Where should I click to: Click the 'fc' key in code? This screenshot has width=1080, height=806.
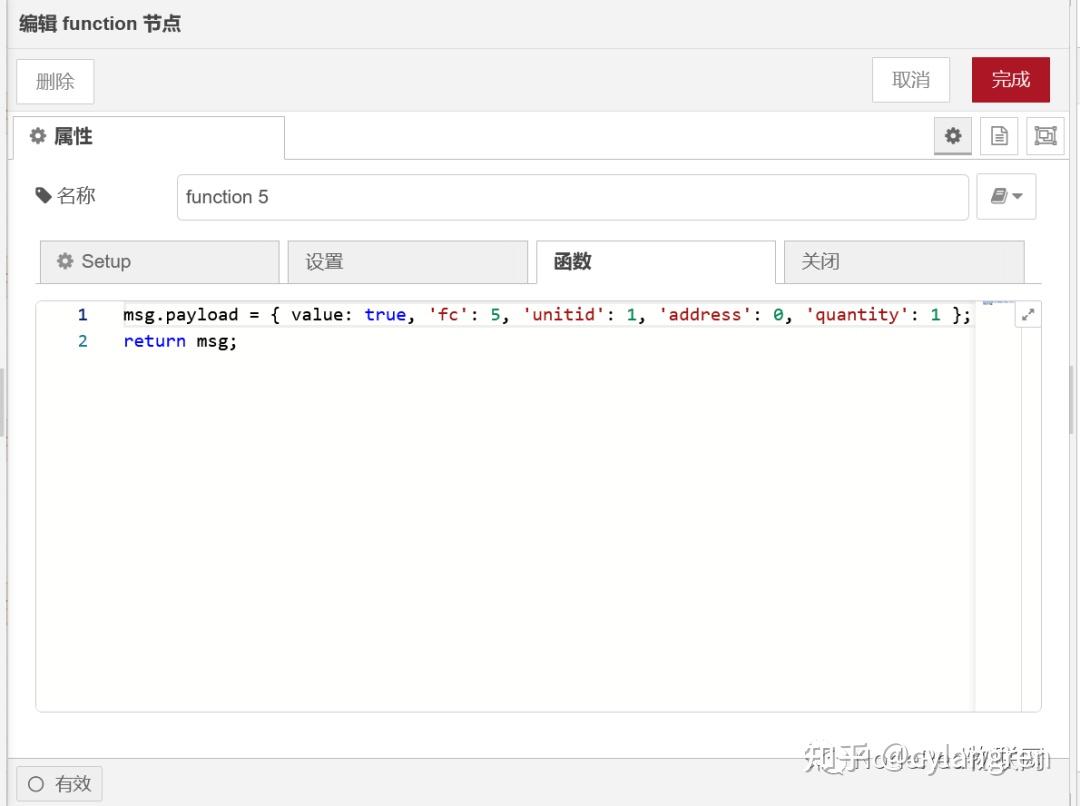448,315
